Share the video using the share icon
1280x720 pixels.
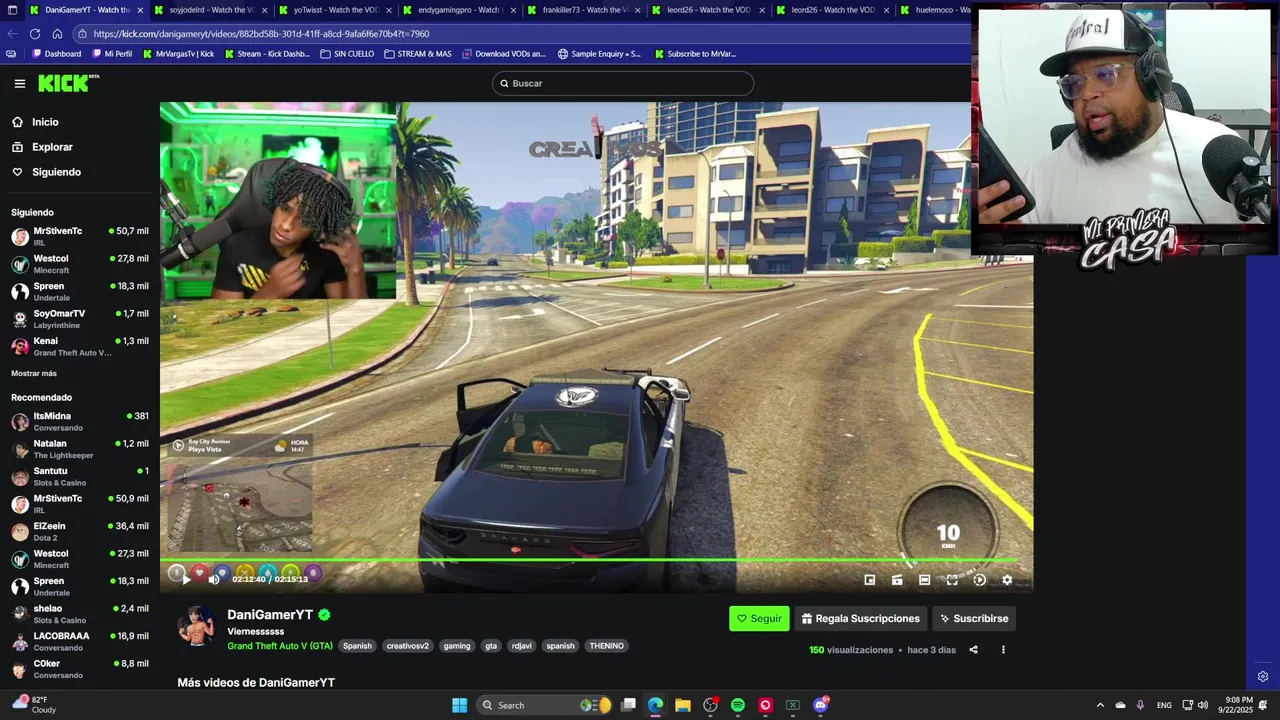tap(973, 650)
